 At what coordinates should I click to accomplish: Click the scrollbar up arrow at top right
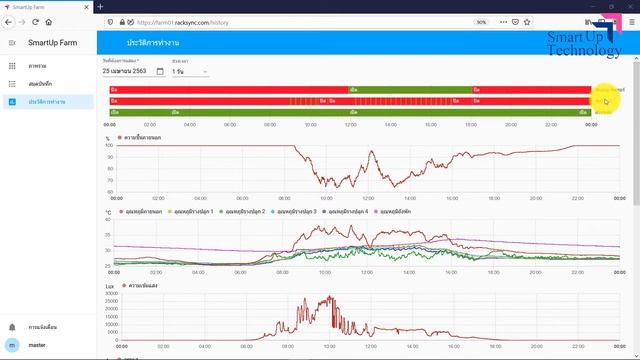(x=636, y=59)
